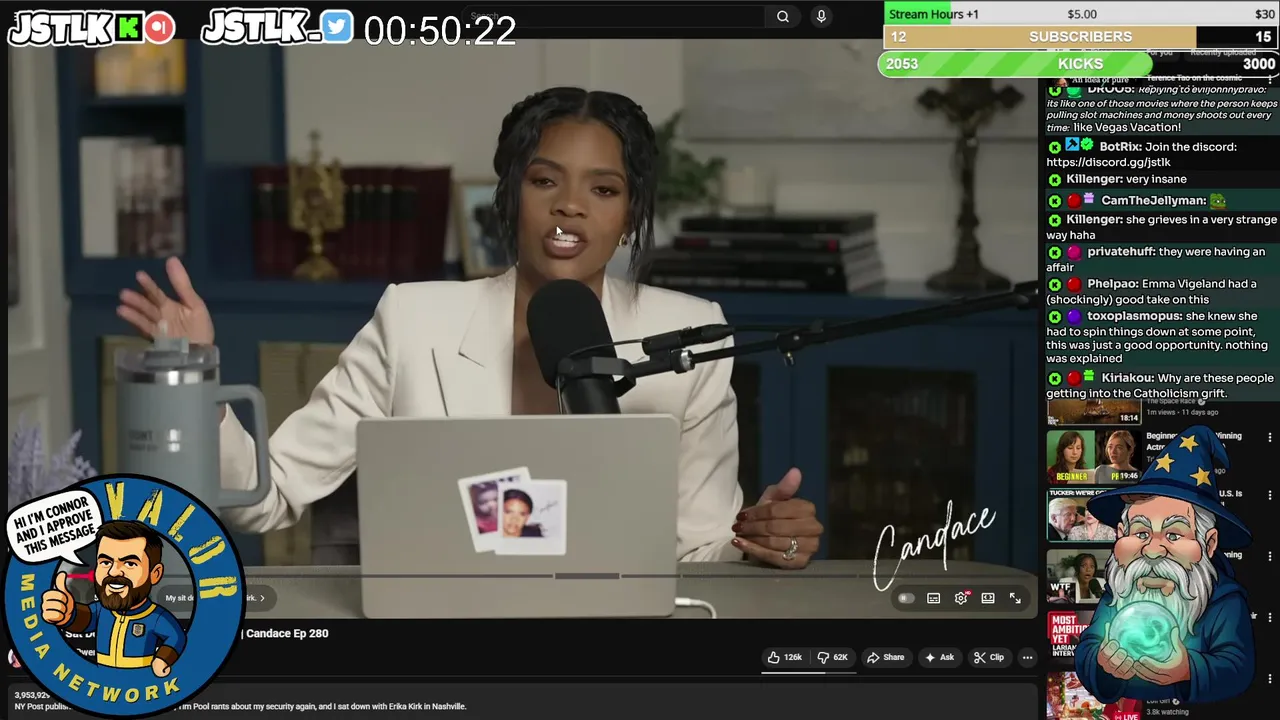The image size is (1280, 720).
Task: Open the three-dot more actions menu beside Clip
Action: (1027, 657)
